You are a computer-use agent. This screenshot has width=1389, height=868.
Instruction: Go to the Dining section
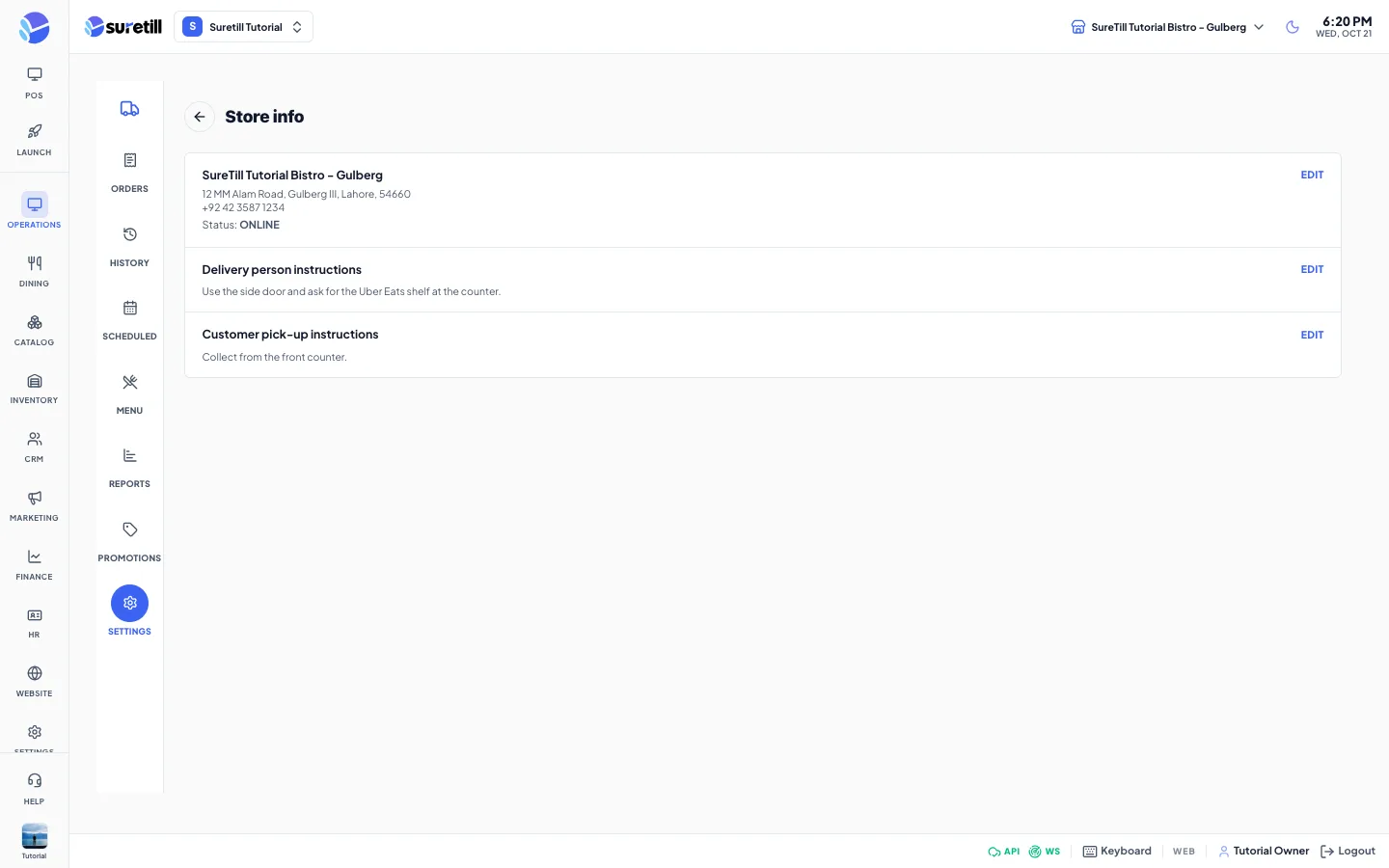pyautogui.click(x=34, y=271)
